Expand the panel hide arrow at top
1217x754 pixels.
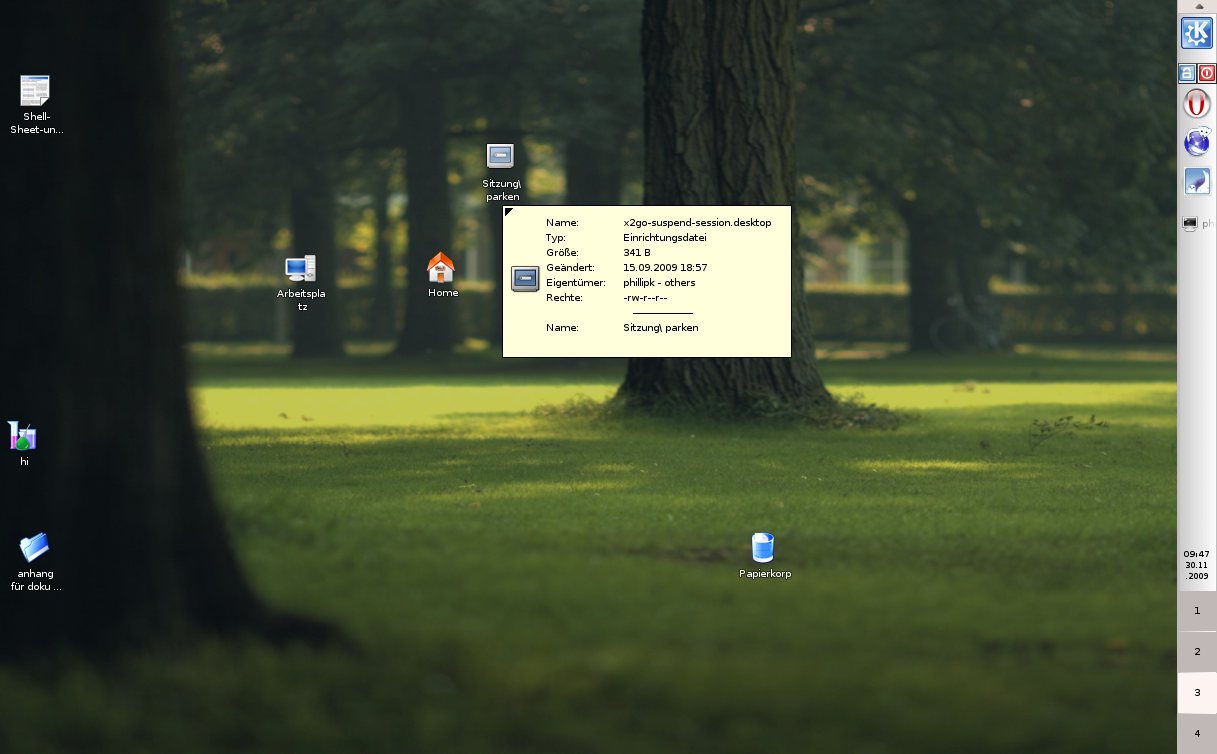(1198, 5)
